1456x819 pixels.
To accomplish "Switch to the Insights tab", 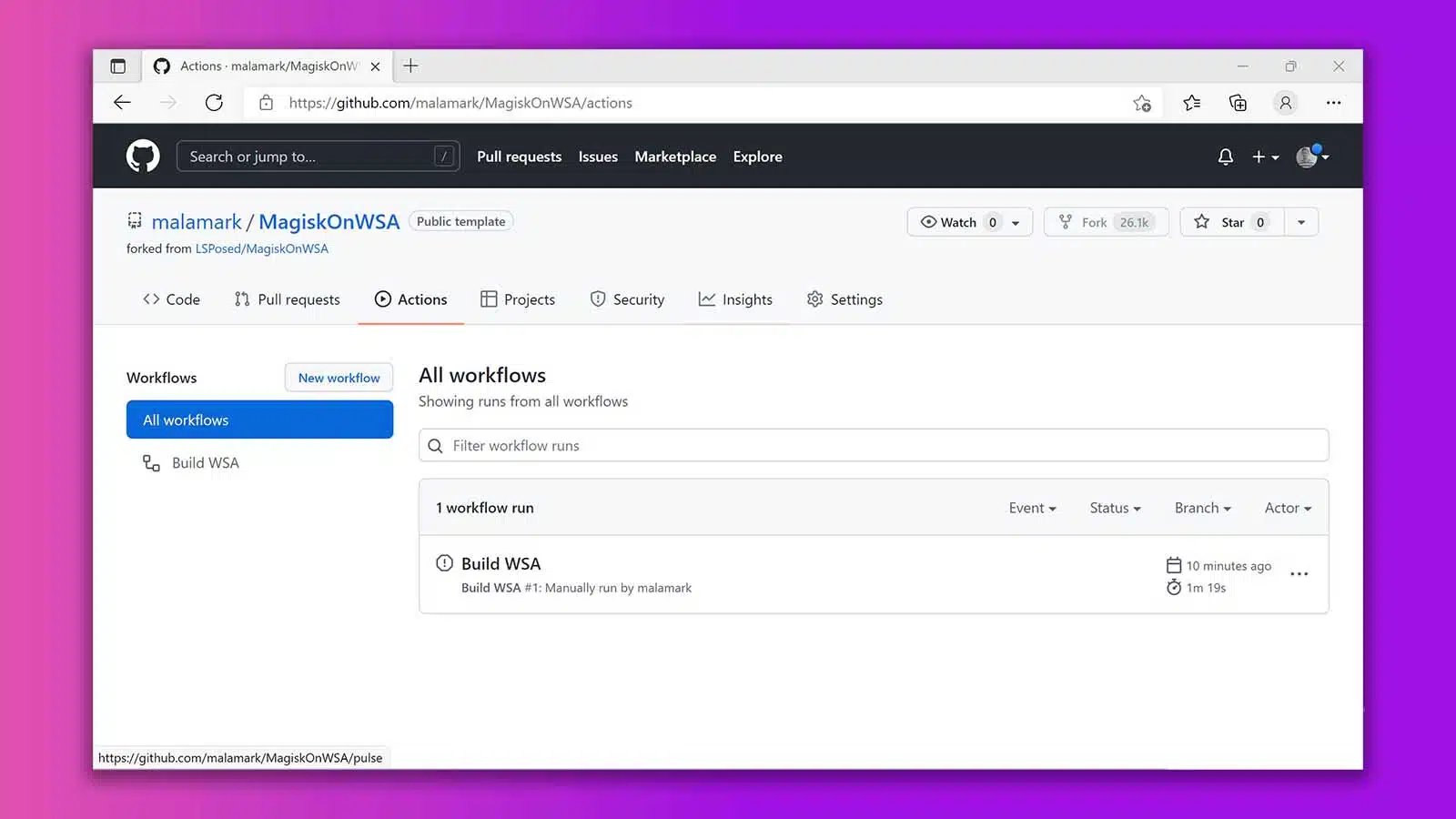I will click(x=735, y=299).
